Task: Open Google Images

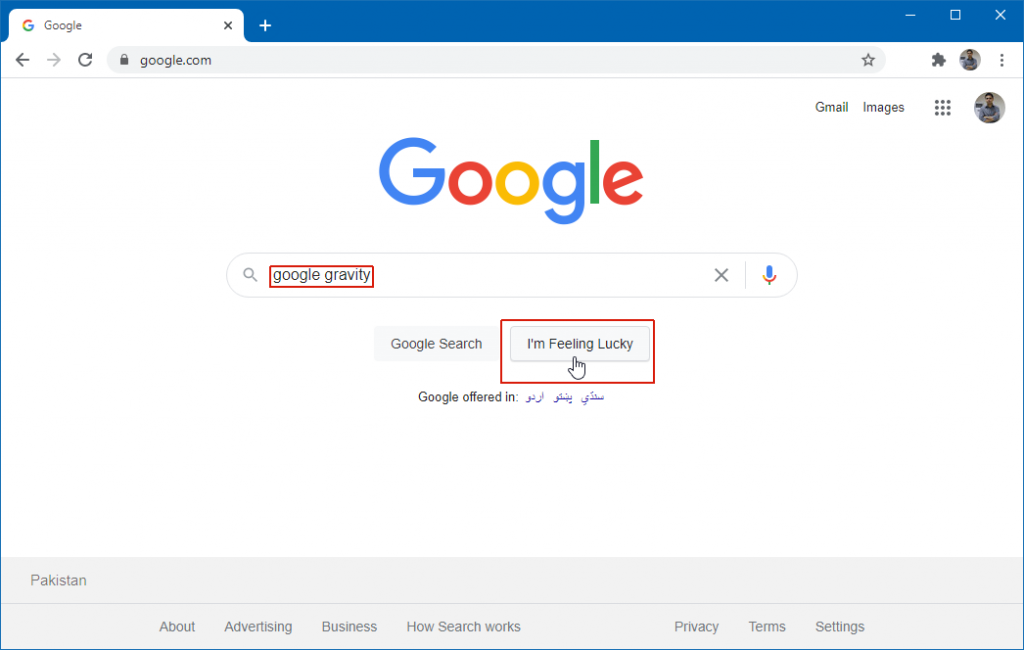Action: [883, 107]
